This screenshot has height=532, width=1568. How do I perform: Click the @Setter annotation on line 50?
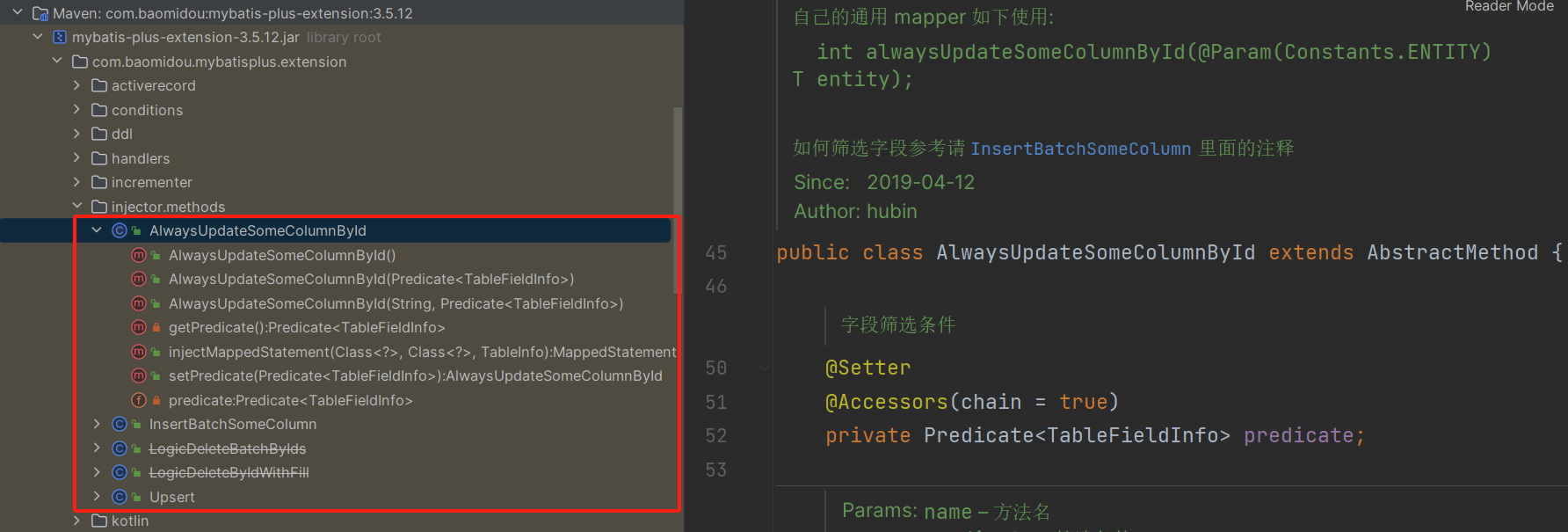coord(867,368)
